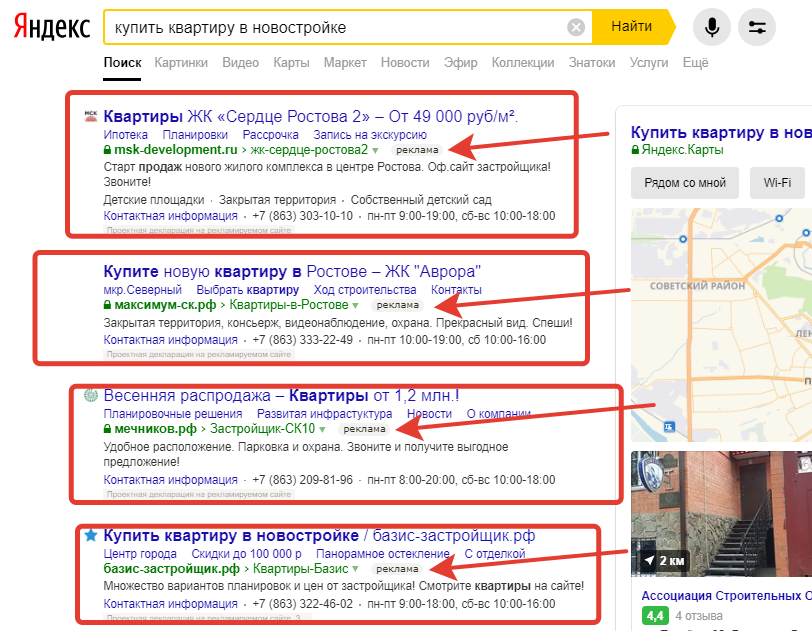Open Квартиры ЖК «Сердце Ростова 2» result title
This screenshot has height=631, width=812.
click(311, 116)
